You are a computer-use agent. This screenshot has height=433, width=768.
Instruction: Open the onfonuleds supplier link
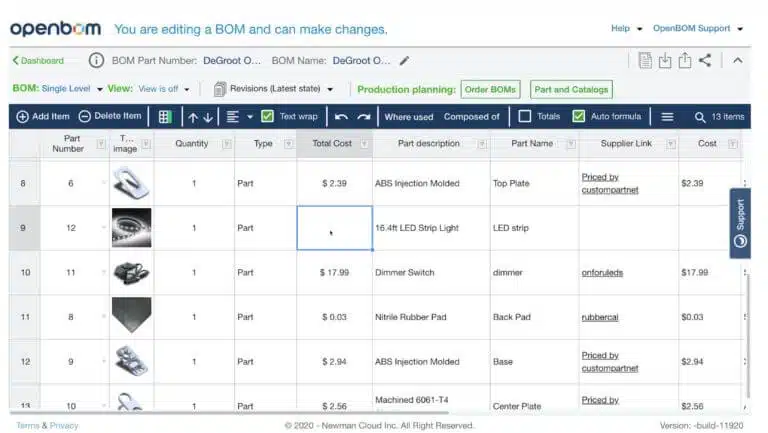tap(602, 273)
